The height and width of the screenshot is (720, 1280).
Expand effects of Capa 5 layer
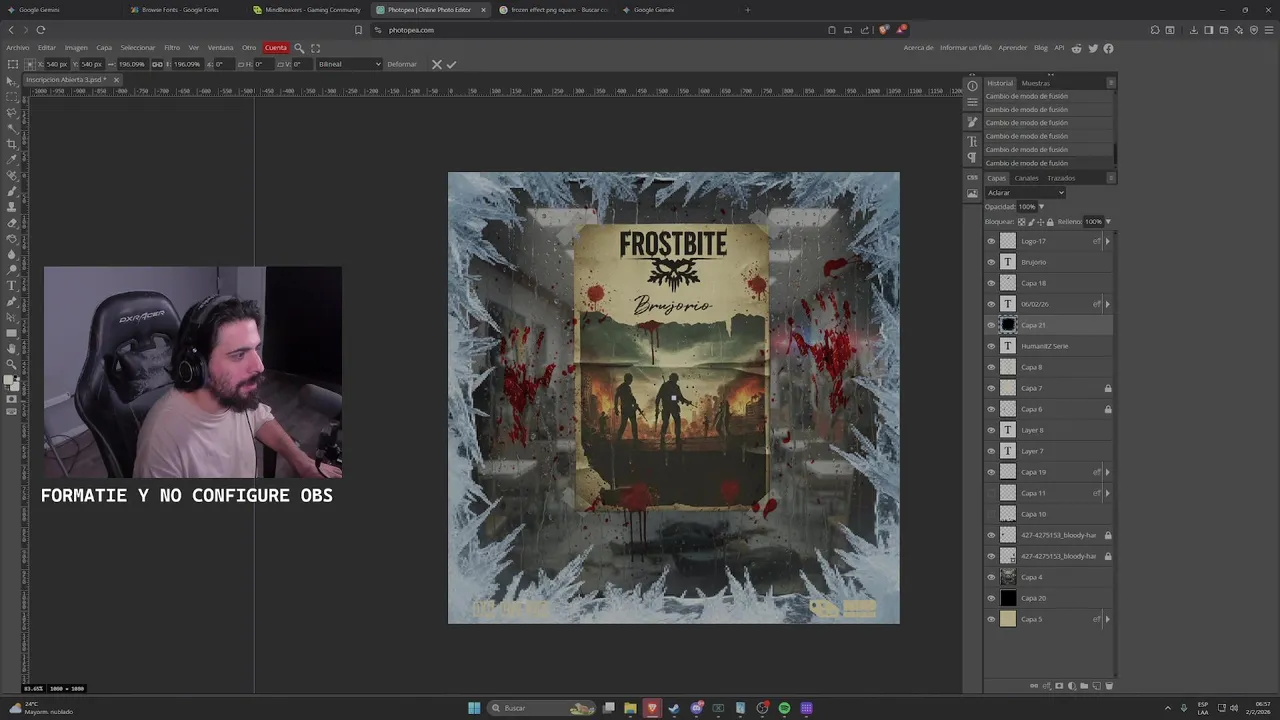(1107, 619)
